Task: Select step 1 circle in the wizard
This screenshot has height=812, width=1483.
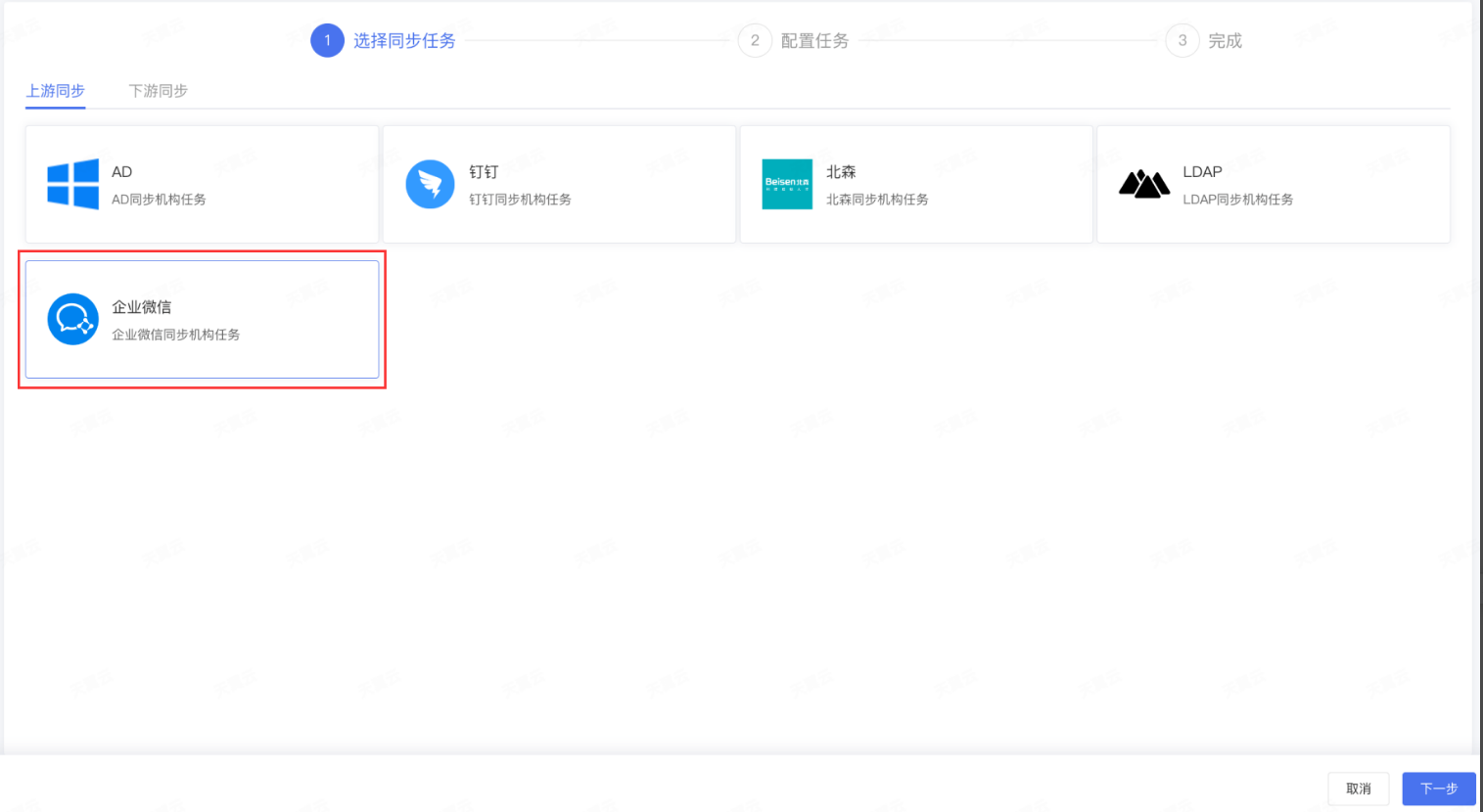Action: click(x=327, y=40)
